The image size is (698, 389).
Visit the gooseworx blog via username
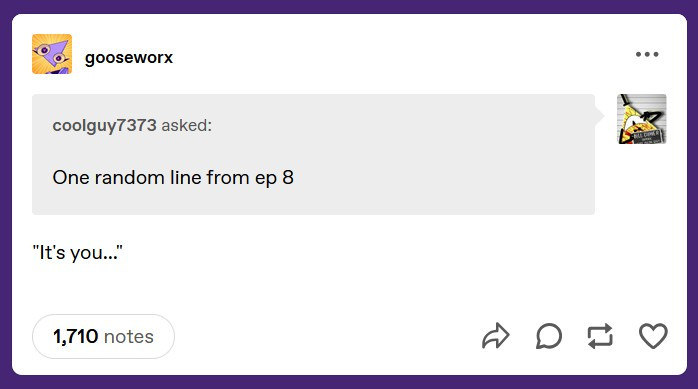129,57
